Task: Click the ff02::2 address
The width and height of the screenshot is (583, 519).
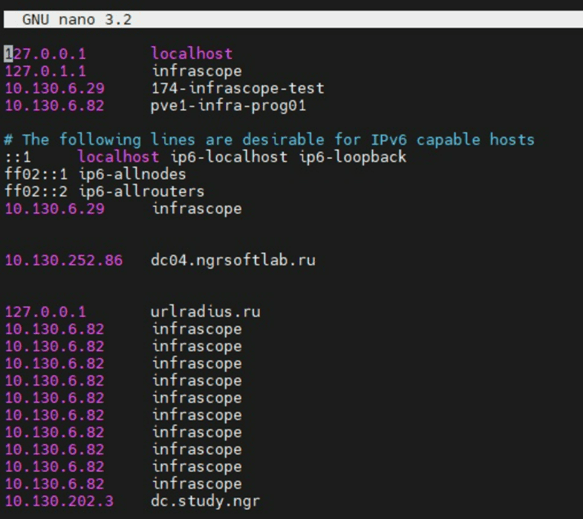Action: coord(36,192)
